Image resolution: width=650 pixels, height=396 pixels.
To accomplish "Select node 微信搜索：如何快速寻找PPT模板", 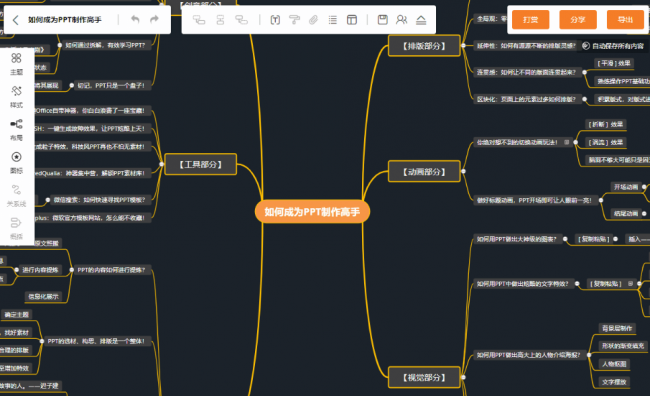I will click(99, 200).
